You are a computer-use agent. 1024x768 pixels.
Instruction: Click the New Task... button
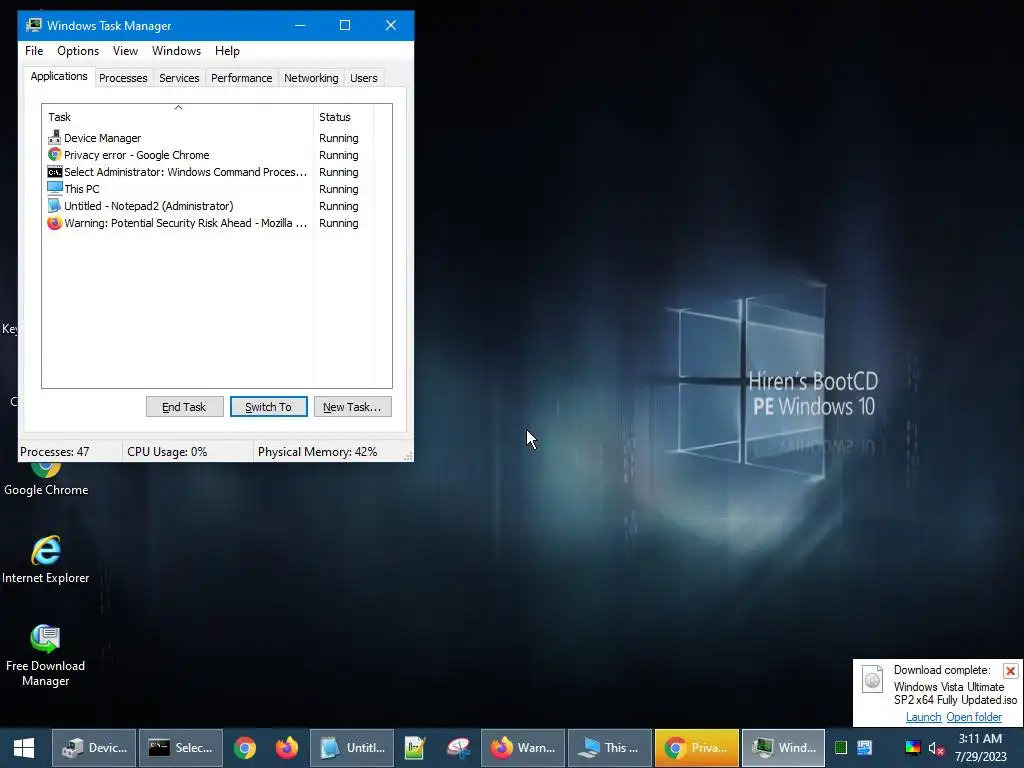click(x=352, y=407)
